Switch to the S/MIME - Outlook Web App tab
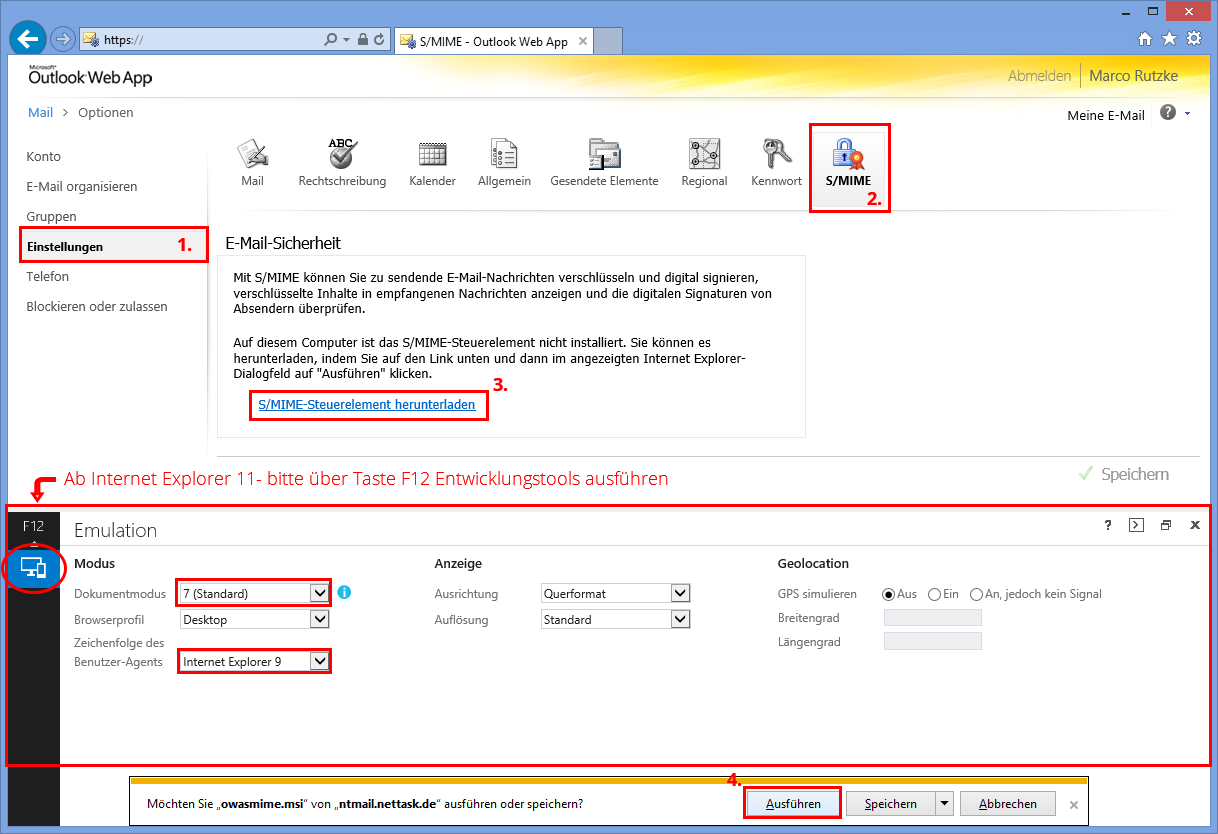Screen dimensions: 1218x834 point(494,41)
